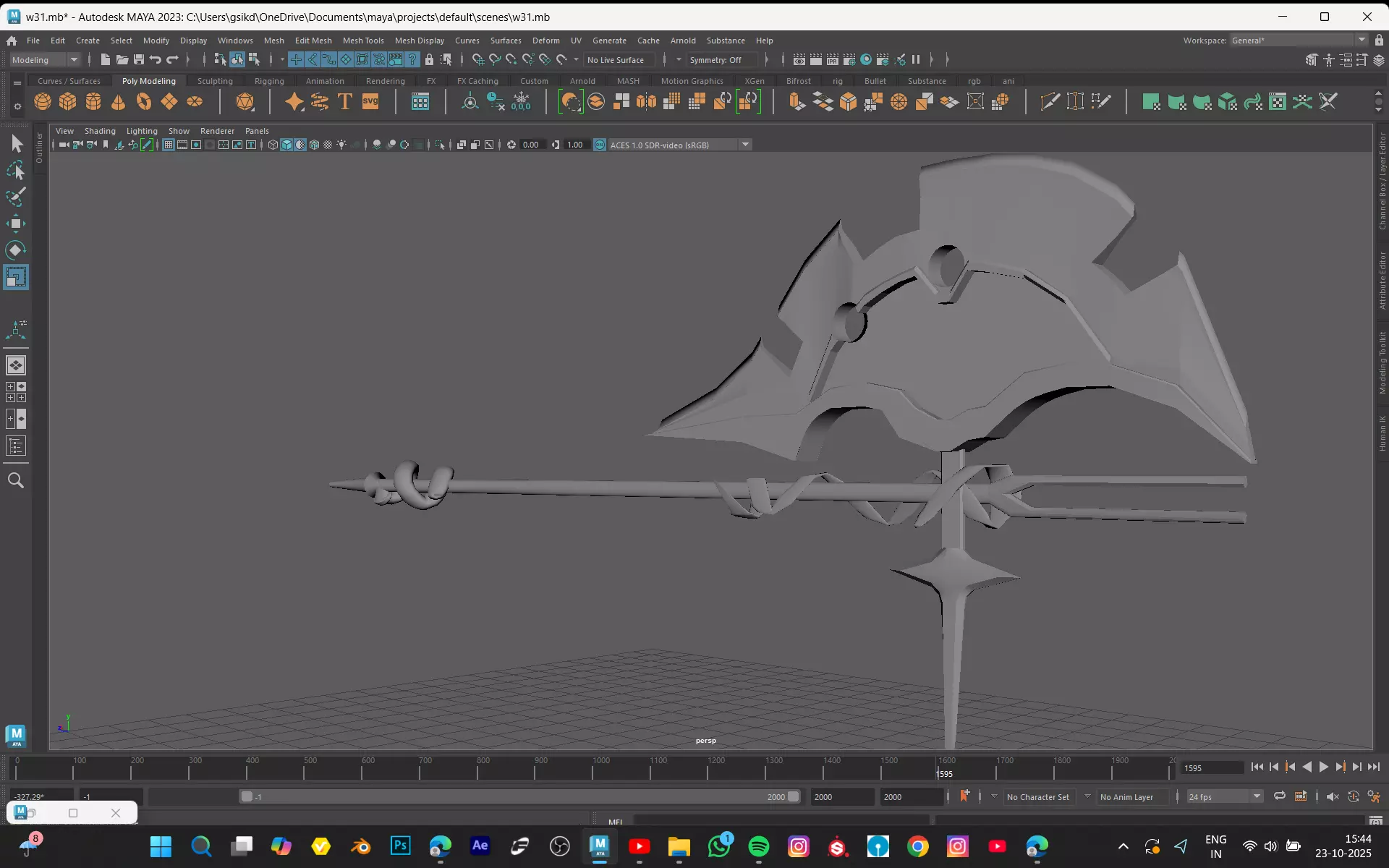Create a polygon cylinder from the shelf
1389x868 pixels.
coord(93,102)
